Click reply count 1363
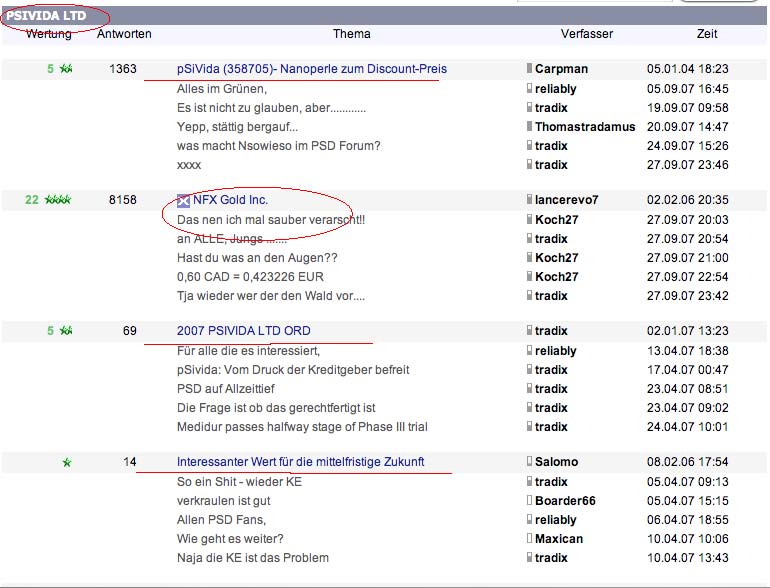Screen dimensions: 770x588 click(123, 69)
